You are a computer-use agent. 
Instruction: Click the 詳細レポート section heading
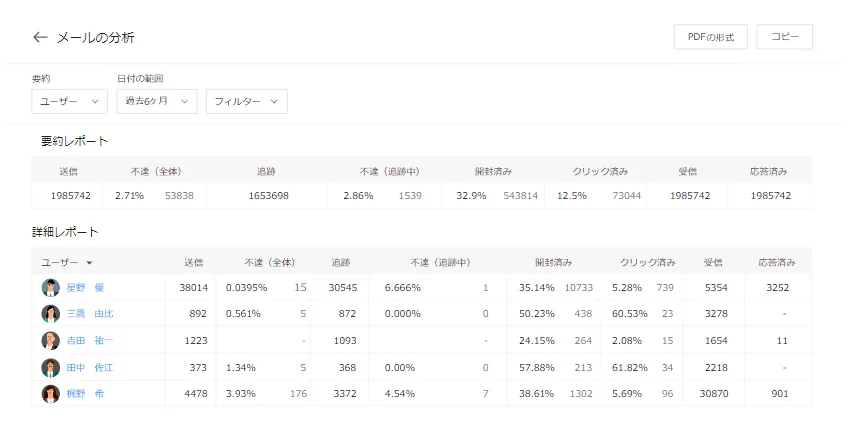(x=65, y=232)
